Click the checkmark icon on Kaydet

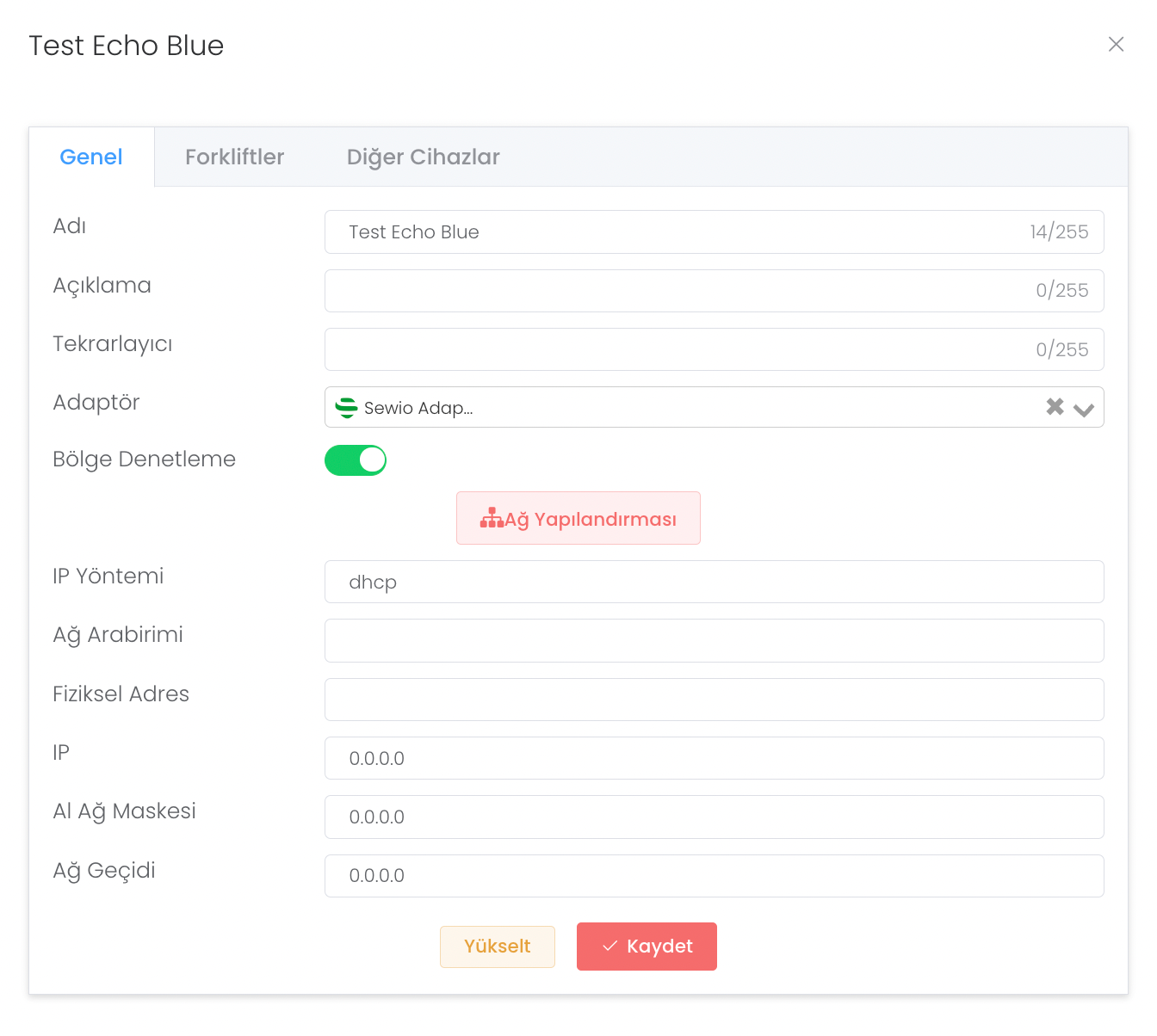[610, 946]
